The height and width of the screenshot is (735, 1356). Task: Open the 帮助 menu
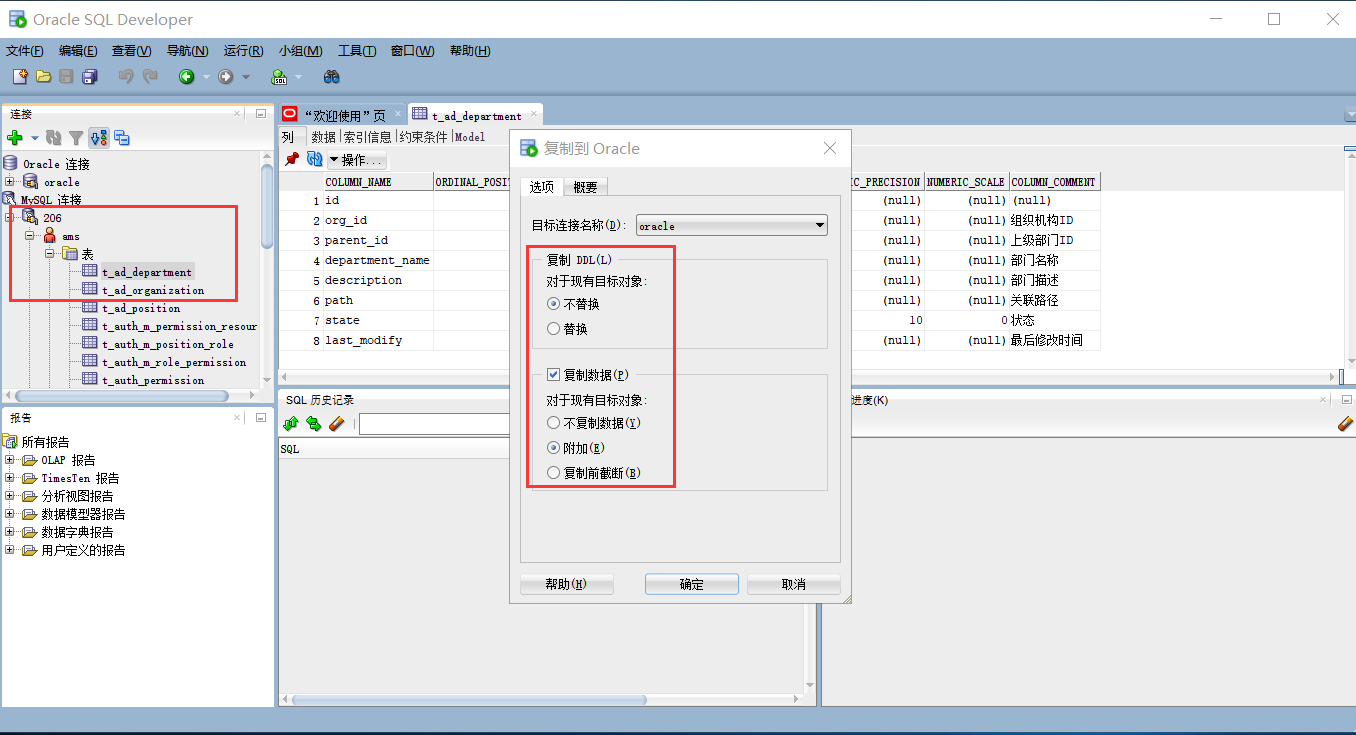tap(470, 51)
